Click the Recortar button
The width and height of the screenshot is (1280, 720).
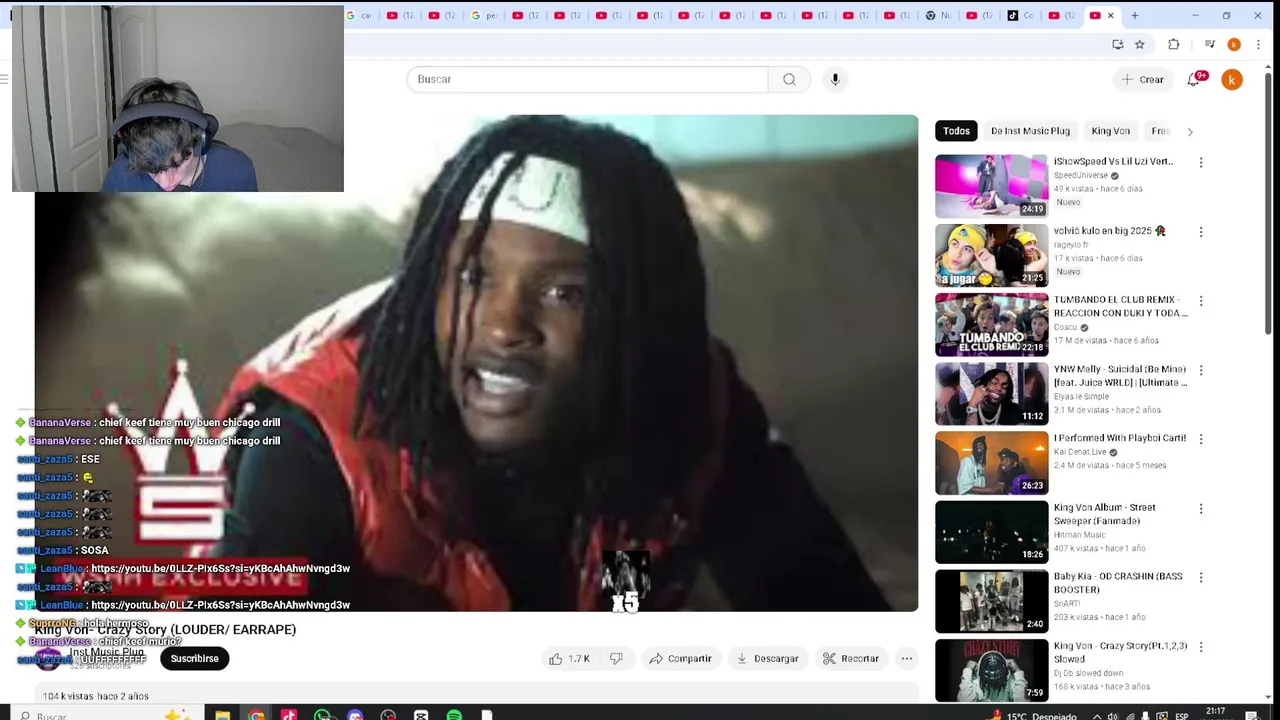pos(851,659)
